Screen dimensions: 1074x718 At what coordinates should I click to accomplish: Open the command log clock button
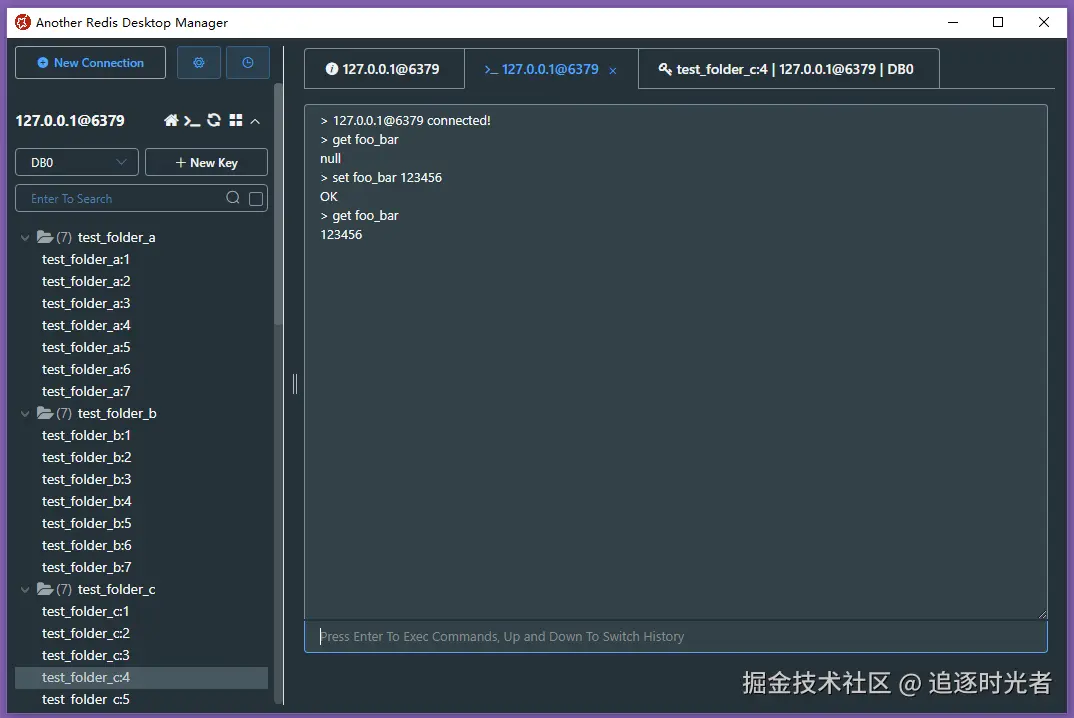click(x=248, y=62)
